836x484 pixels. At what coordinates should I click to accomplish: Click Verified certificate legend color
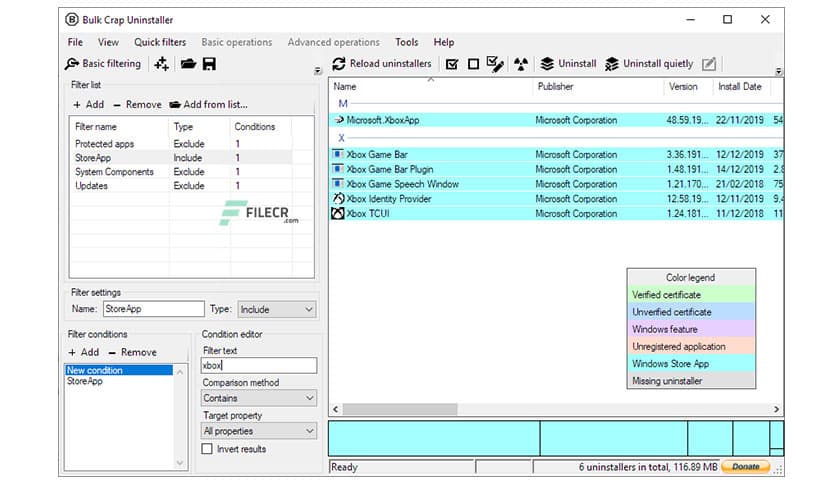pos(691,295)
